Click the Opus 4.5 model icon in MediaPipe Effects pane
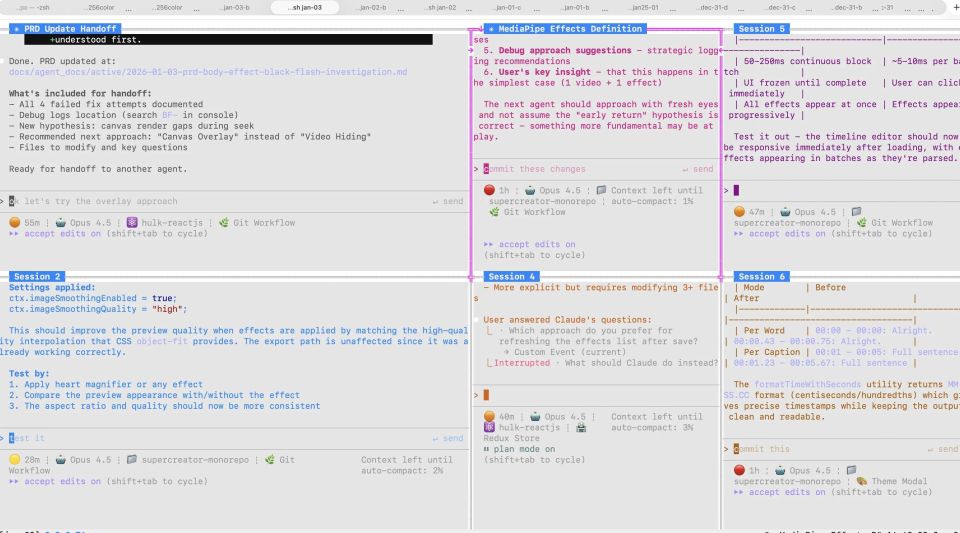 tap(530, 190)
